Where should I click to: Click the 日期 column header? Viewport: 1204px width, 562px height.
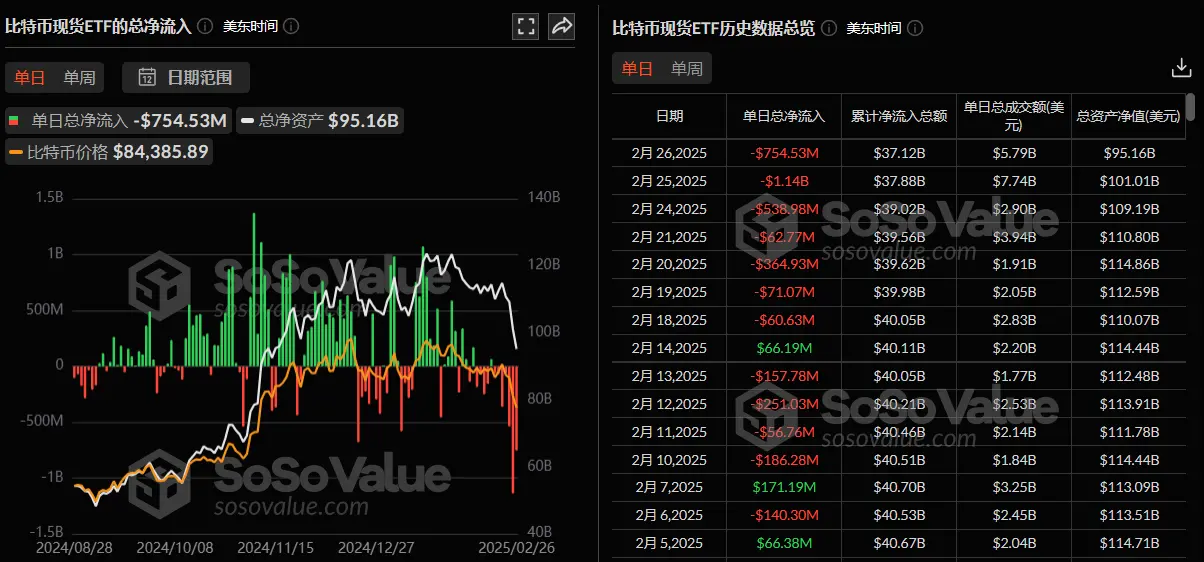point(669,116)
